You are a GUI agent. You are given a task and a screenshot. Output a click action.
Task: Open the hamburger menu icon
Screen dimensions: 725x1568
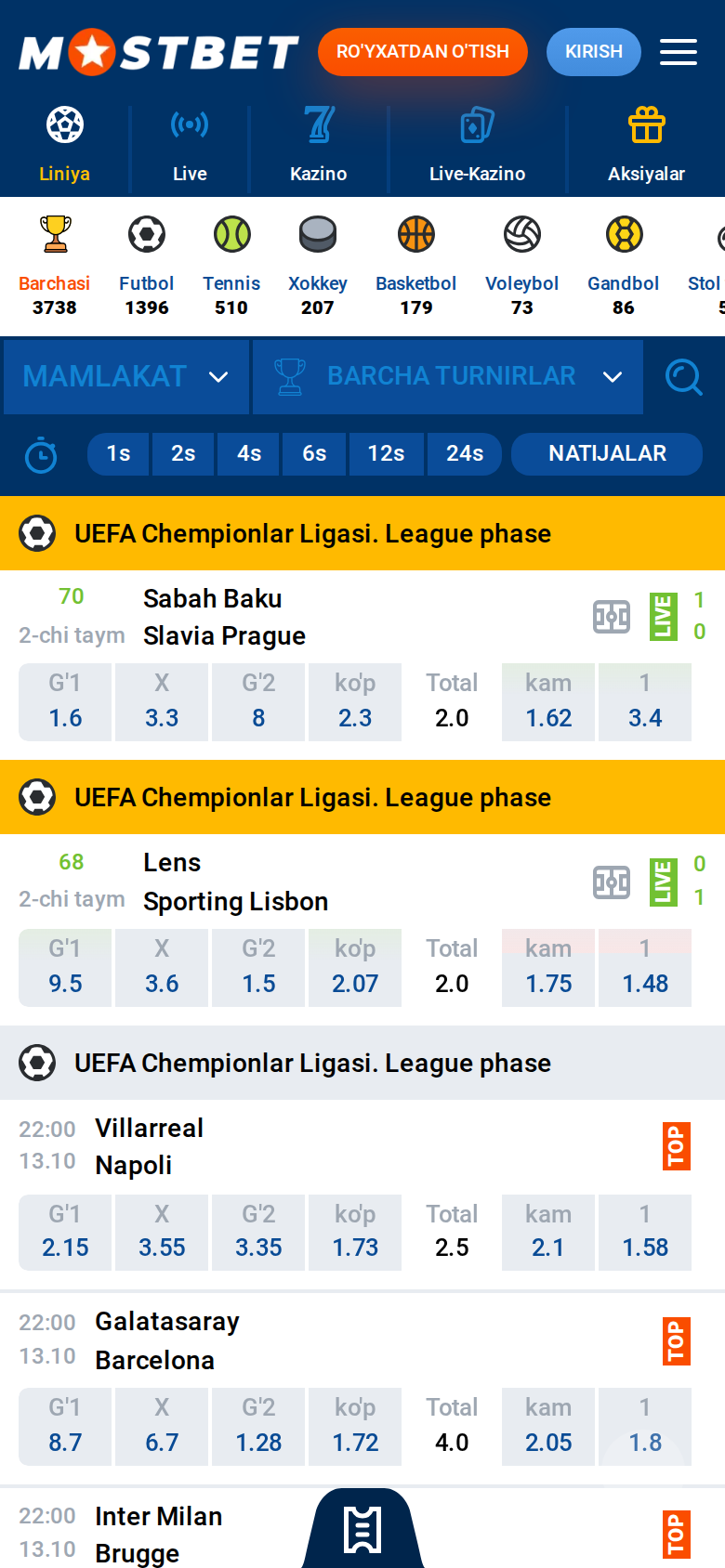pos(679,52)
